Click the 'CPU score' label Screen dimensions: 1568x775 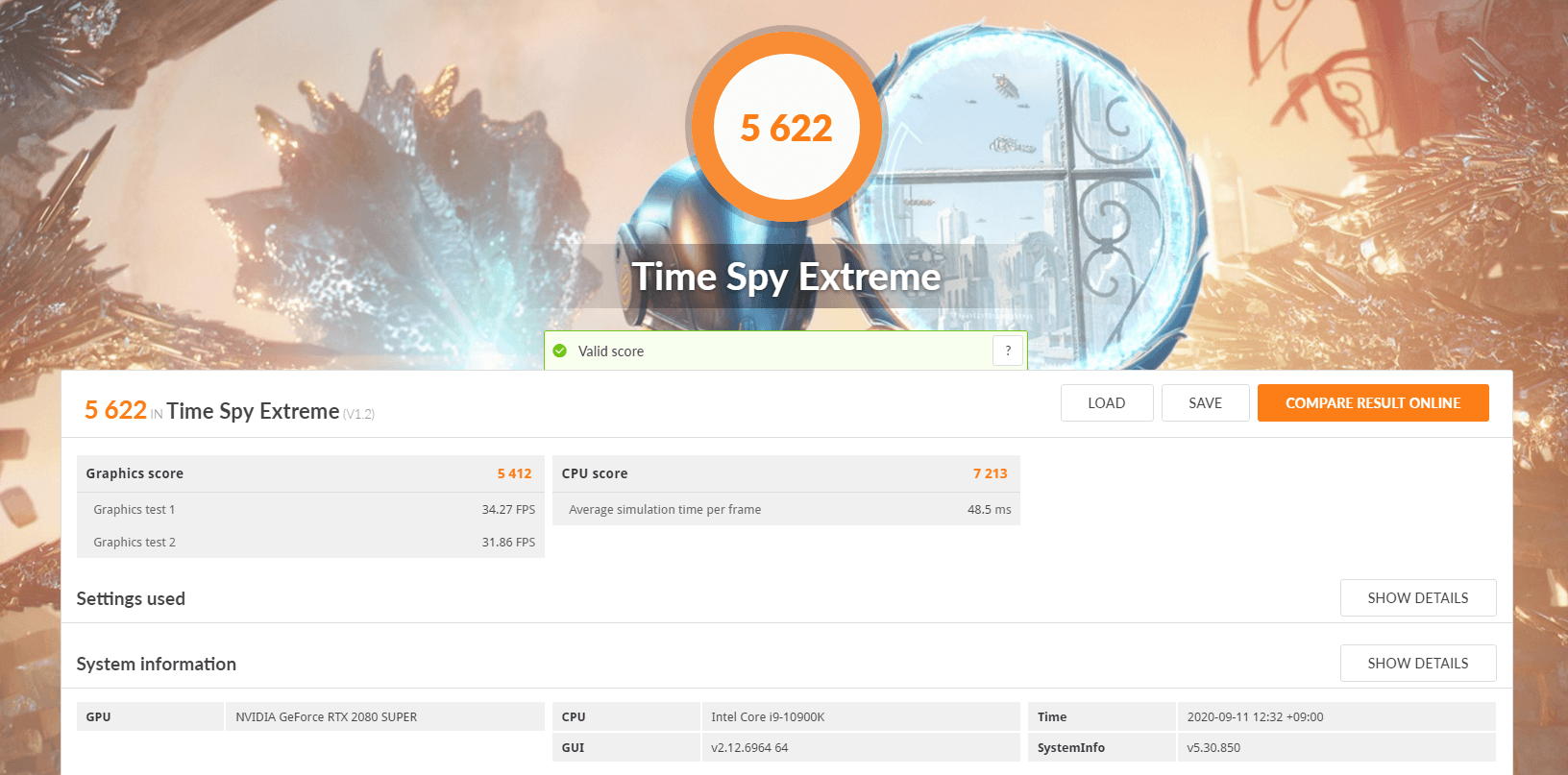tap(595, 473)
